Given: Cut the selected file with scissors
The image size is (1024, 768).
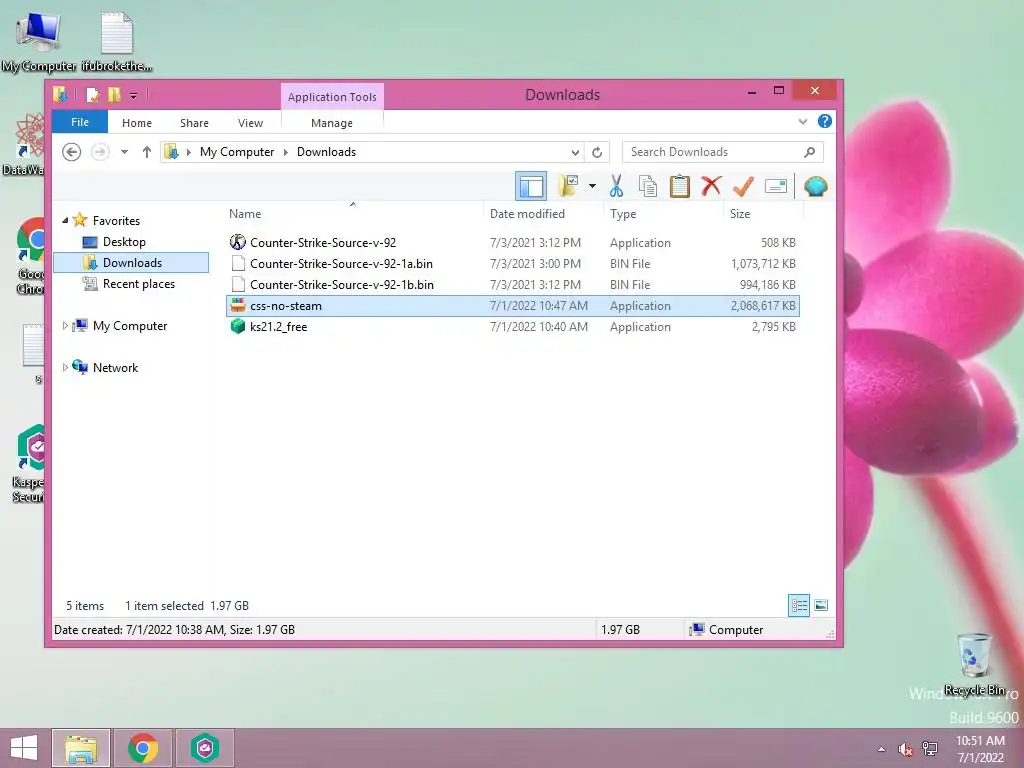Looking at the screenshot, I should pos(616,186).
